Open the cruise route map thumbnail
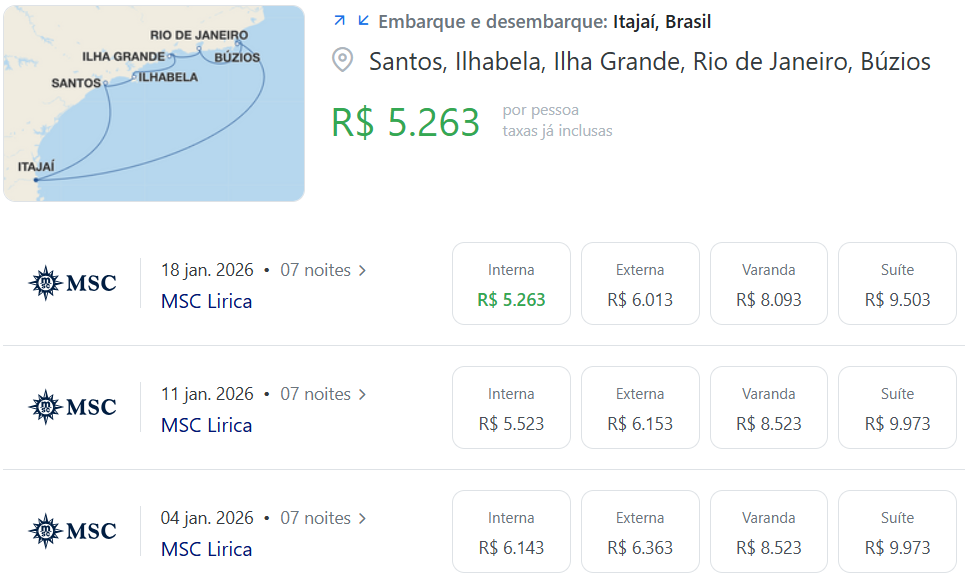 click(154, 103)
